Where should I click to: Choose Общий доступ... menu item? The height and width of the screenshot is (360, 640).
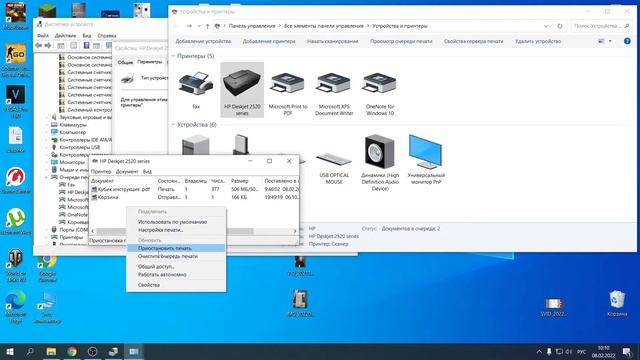(176, 267)
